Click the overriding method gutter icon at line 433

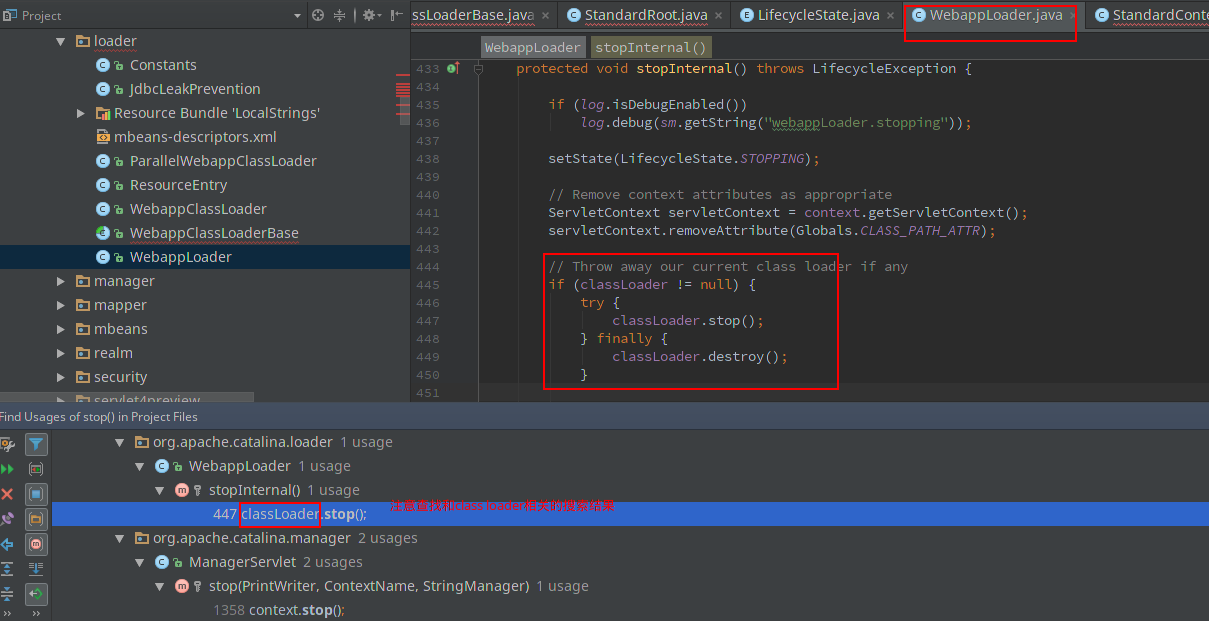(x=453, y=69)
